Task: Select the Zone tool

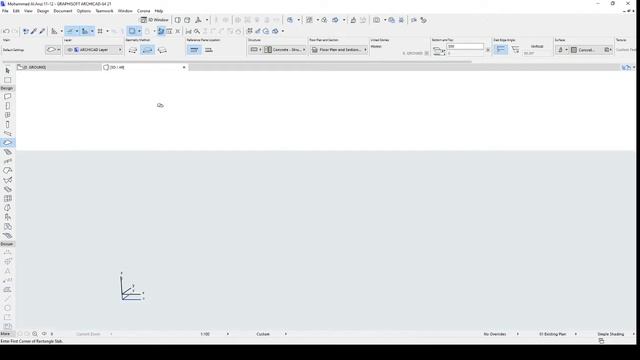Action: (x=7, y=227)
